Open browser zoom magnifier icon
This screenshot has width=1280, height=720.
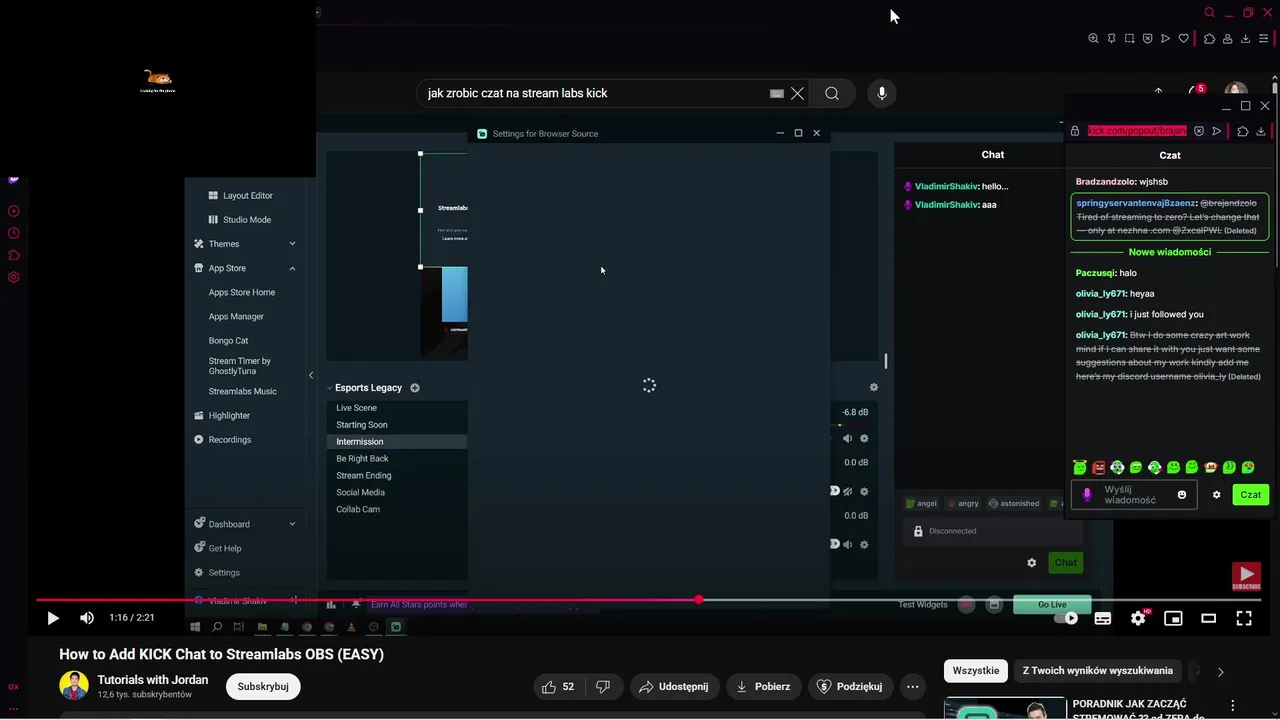click(x=1093, y=39)
